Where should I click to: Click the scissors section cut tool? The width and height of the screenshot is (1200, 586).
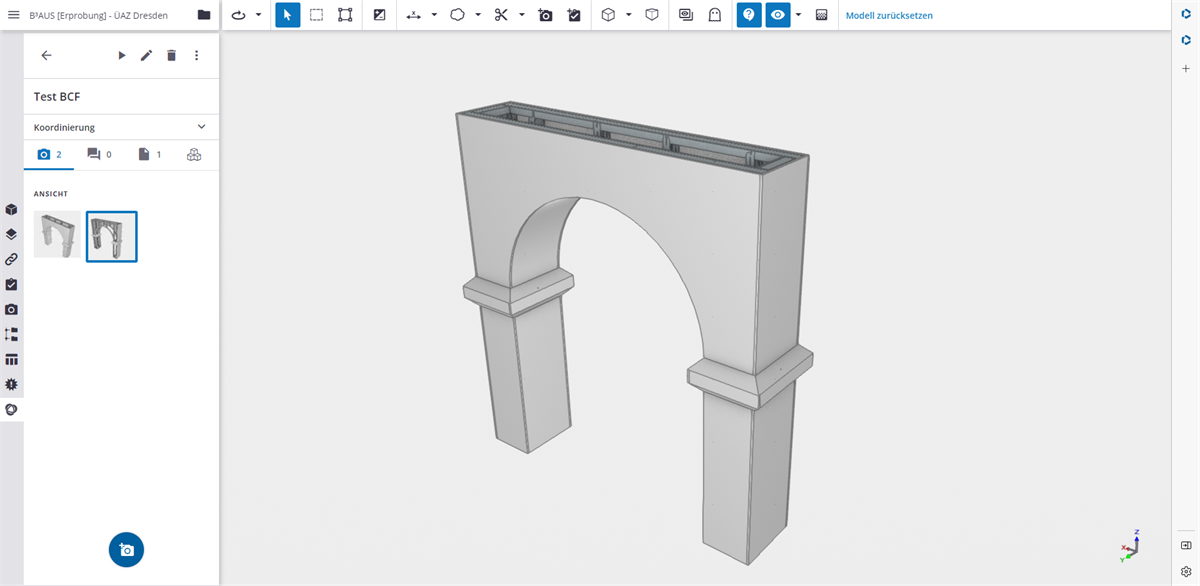point(501,15)
